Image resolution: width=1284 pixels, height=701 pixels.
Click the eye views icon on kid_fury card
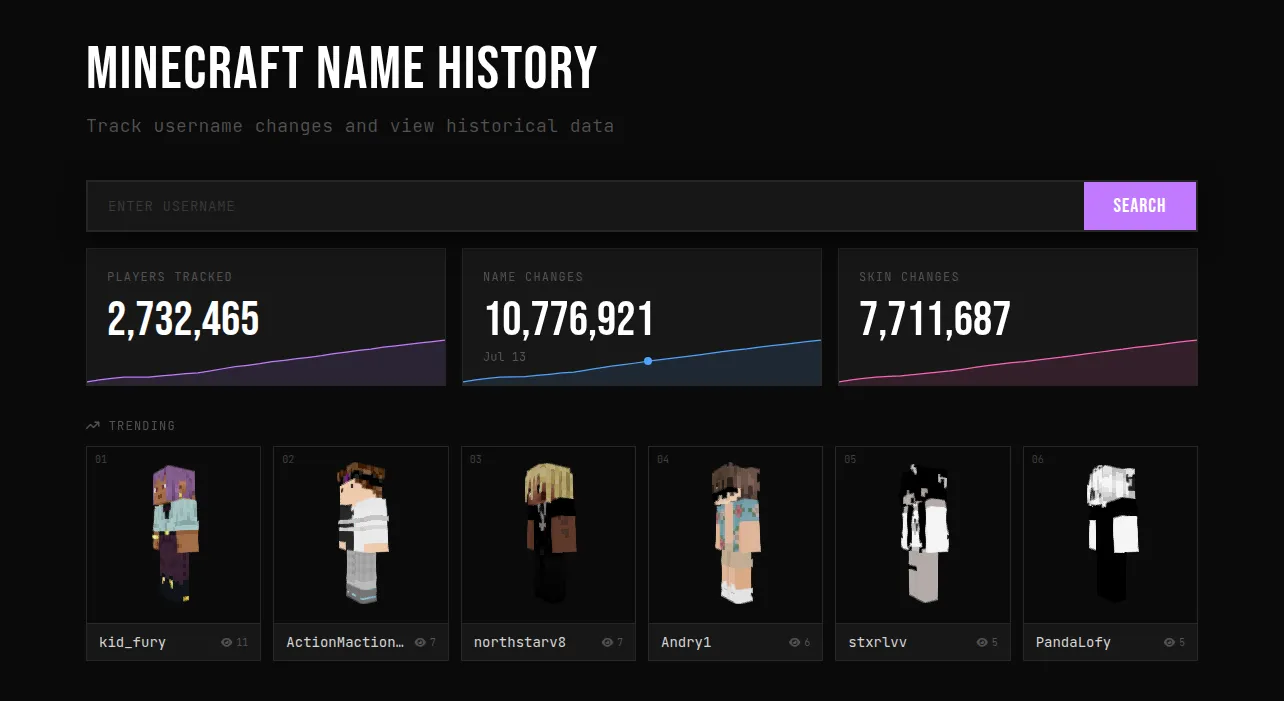(226, 643)
